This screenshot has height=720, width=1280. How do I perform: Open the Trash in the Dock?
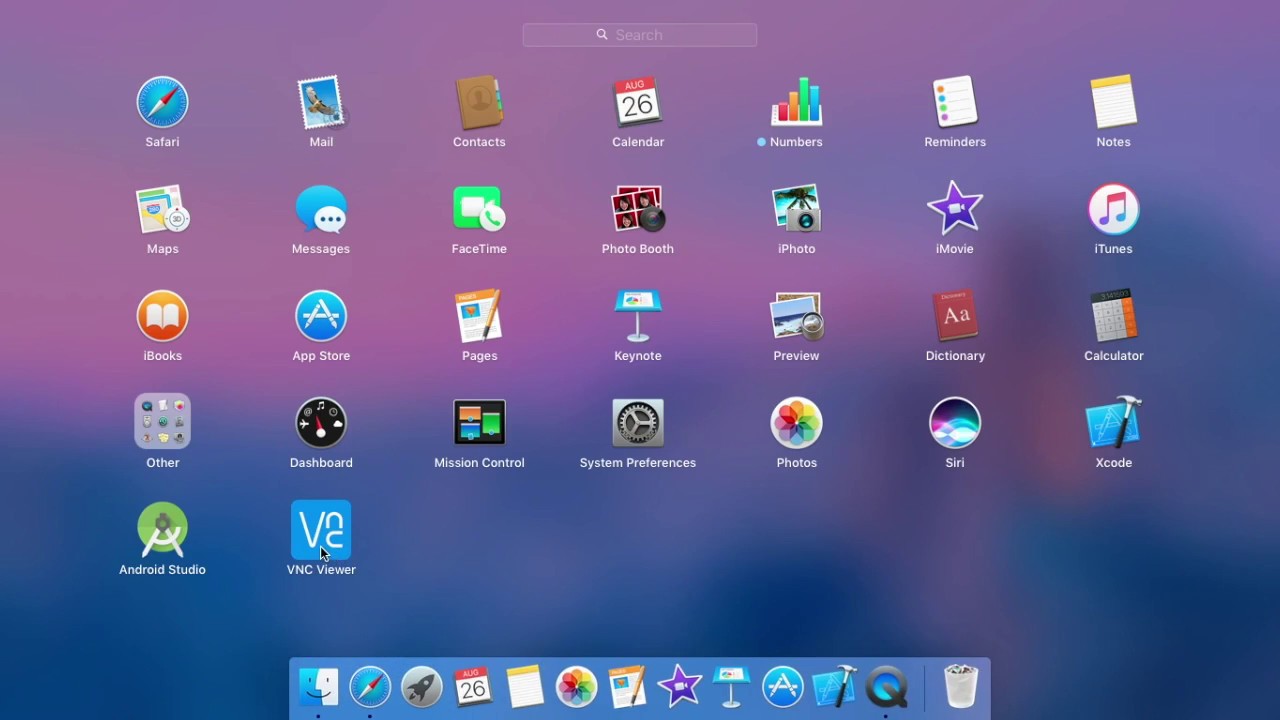[x=960, y=687]
